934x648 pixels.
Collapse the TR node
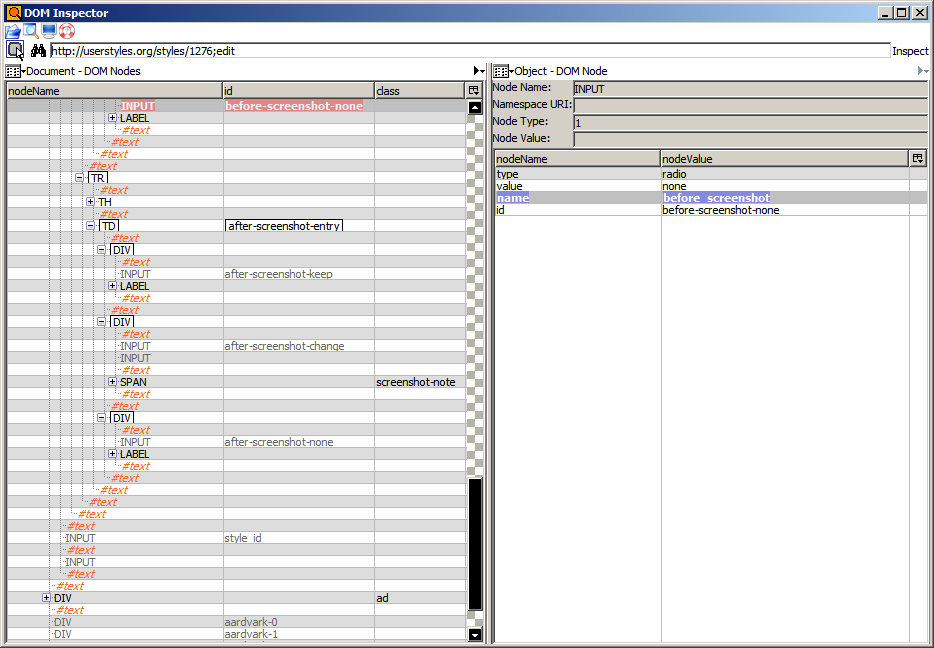79,178
